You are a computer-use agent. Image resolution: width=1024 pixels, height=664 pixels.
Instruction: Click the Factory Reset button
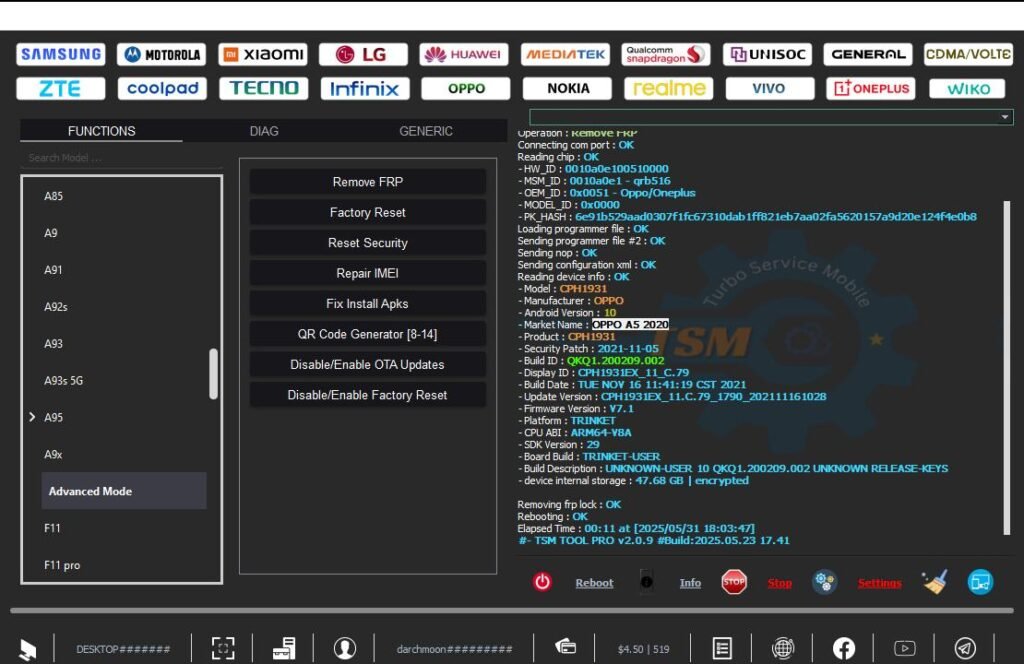coord(368,212)
